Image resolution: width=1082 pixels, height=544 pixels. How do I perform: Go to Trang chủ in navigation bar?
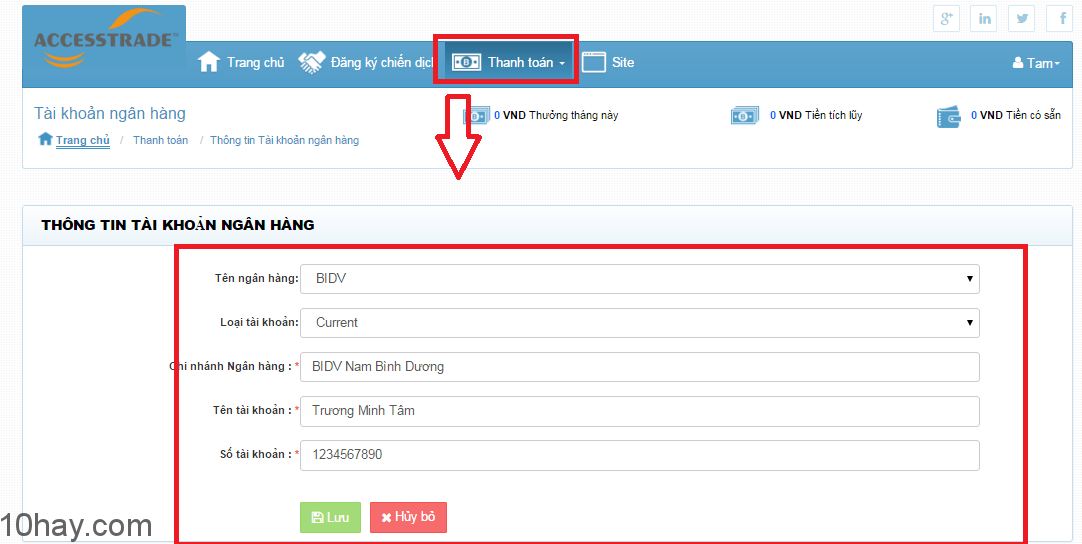[x=242, y=62]
